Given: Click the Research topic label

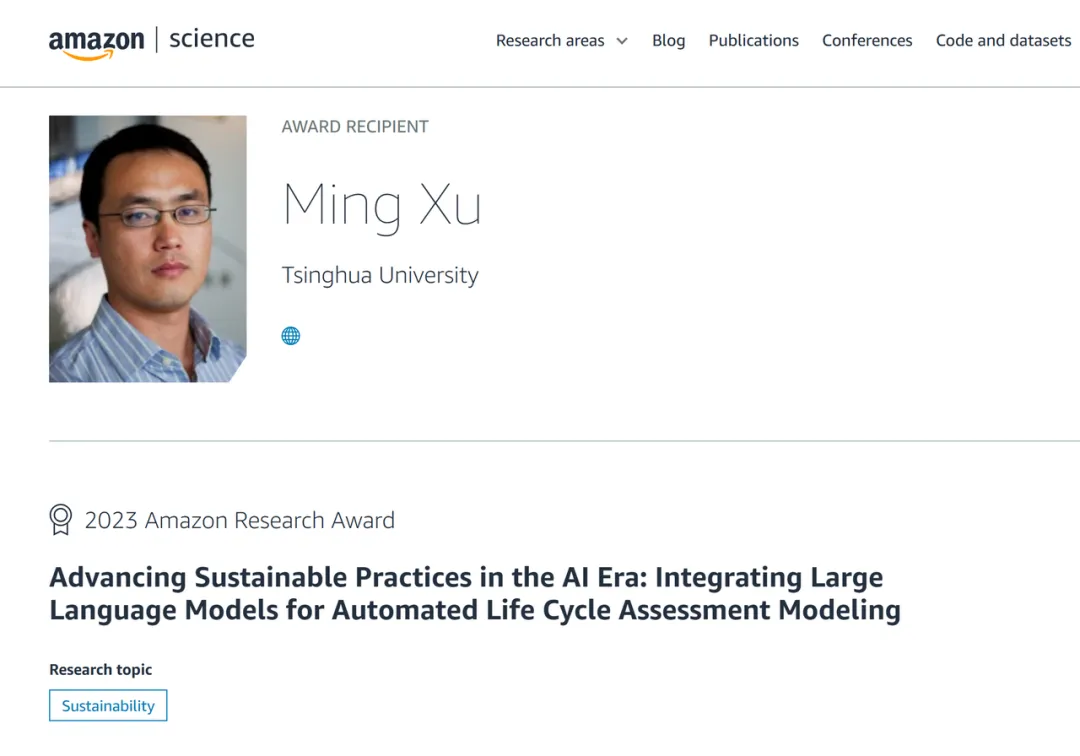Looking at the screenshot, I should 101,670.
